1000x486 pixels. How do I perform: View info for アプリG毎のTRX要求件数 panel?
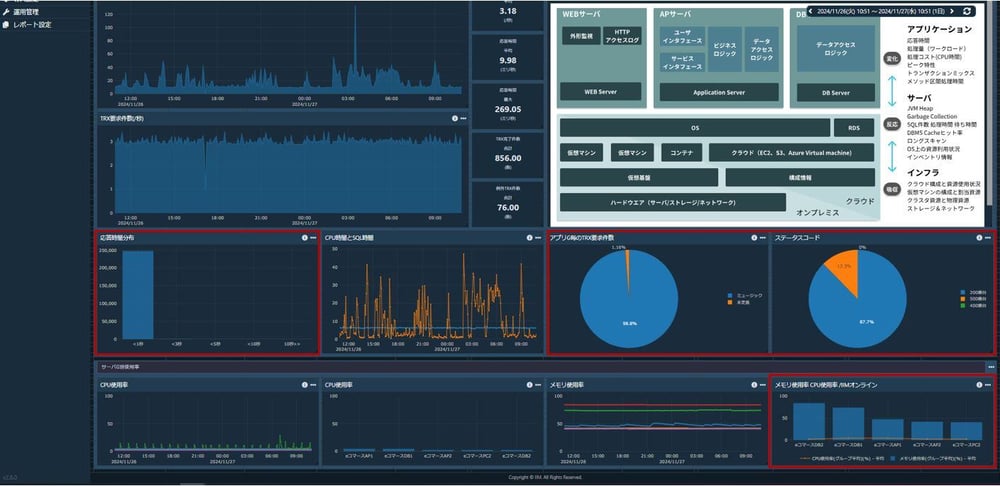click(x=754, y=238)
